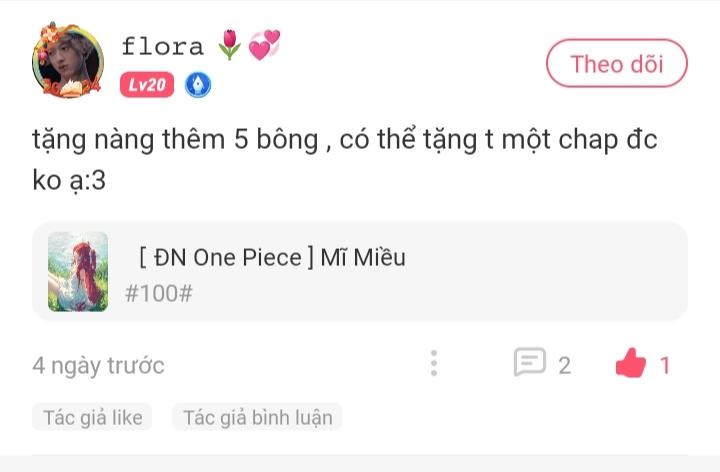Click the reply count number 2
Image resolution: width=720 pixels, height=472 pixels.
[564, 365]
